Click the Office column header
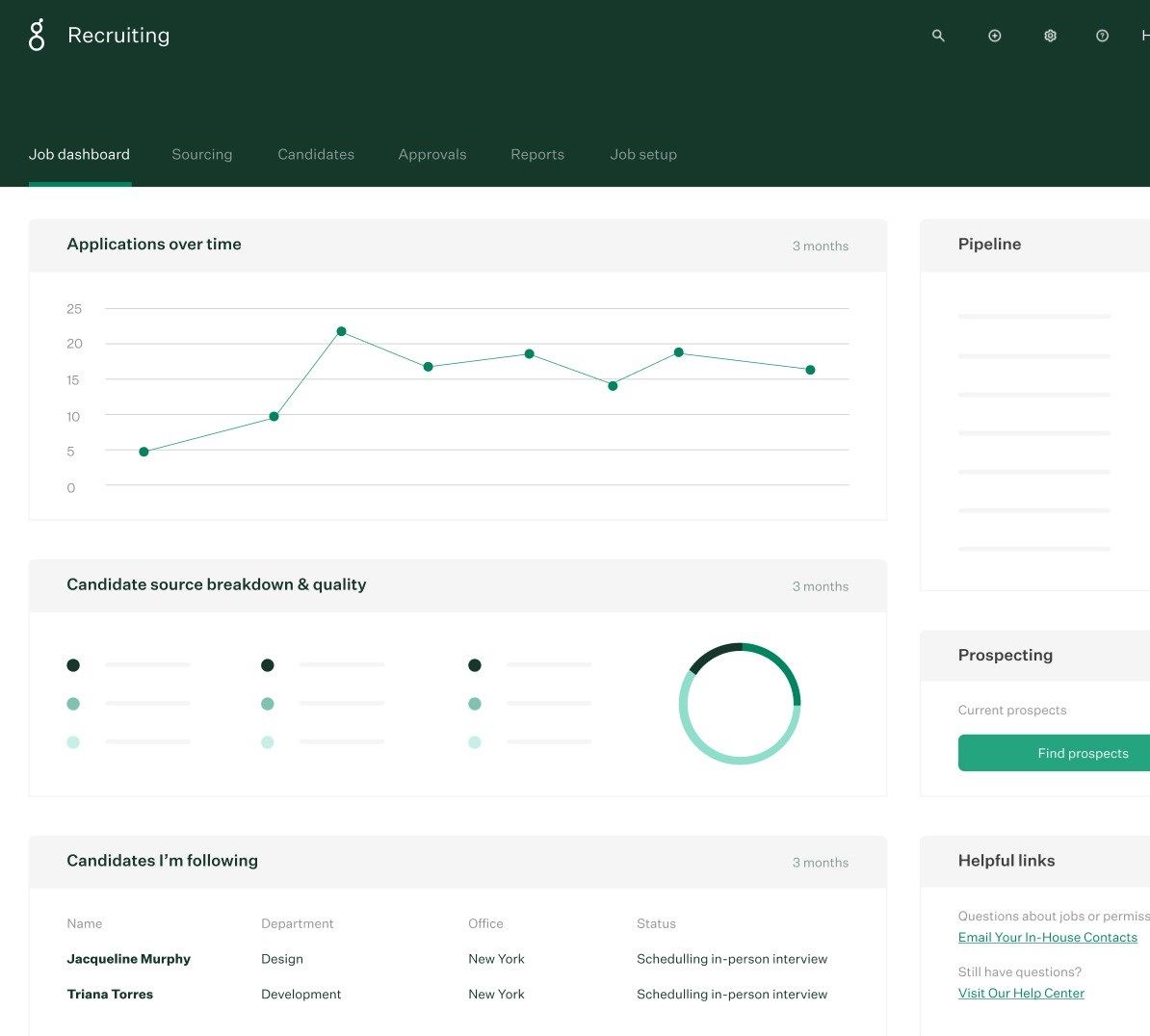Image resolution: width=1150 pixels, height=1036 pixels. pos(485,923)
